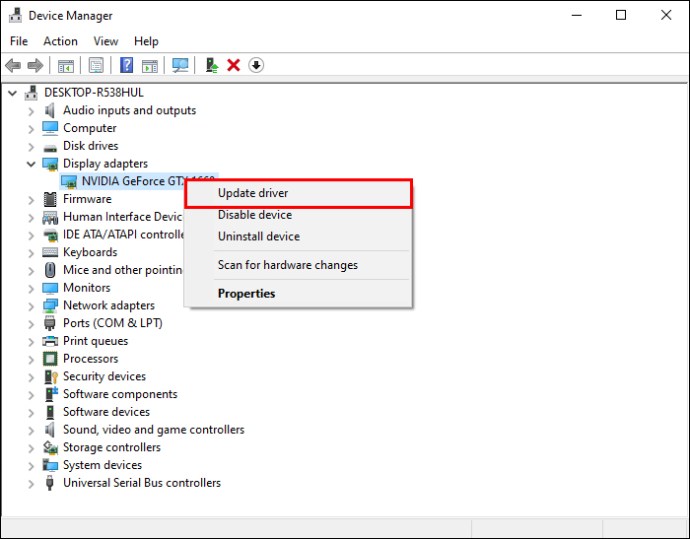Select the Print queues tree item
This screenshot has height=539, width=690.
[95, 341]
